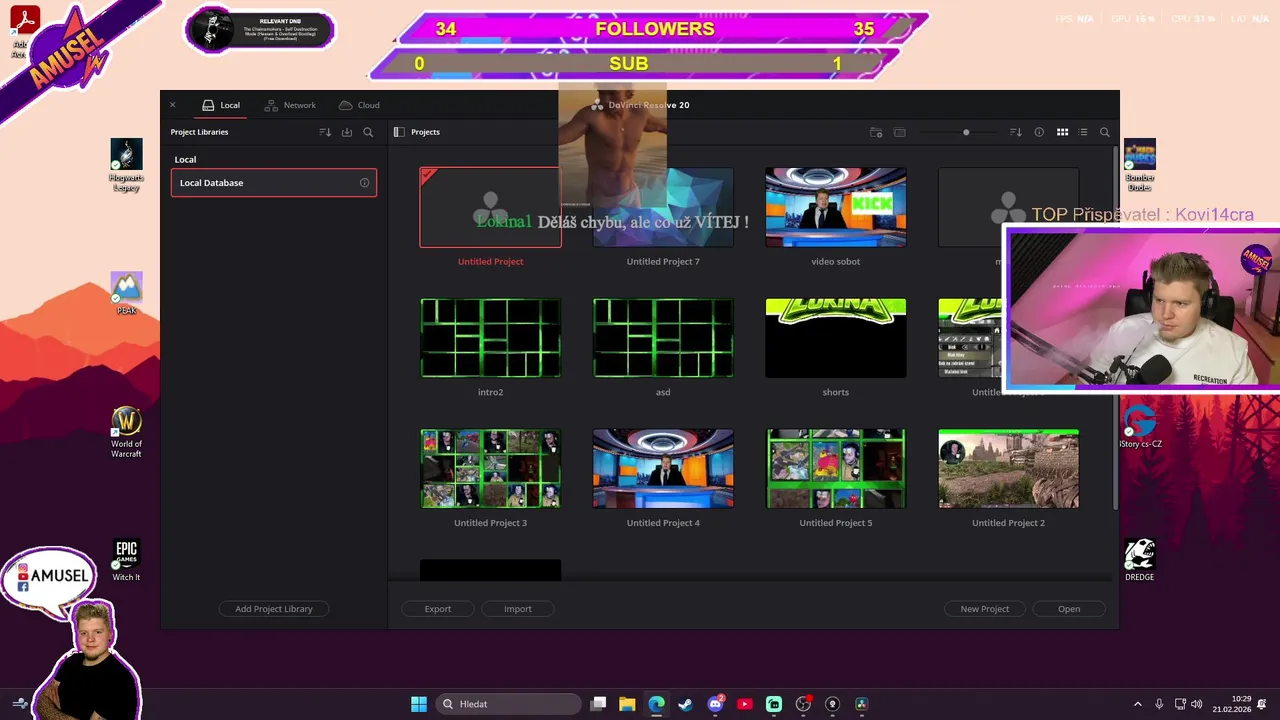Open Hogwarts Legacy desktop shortcut
This screenshot has width=1280, height=720.
[126, 166]
